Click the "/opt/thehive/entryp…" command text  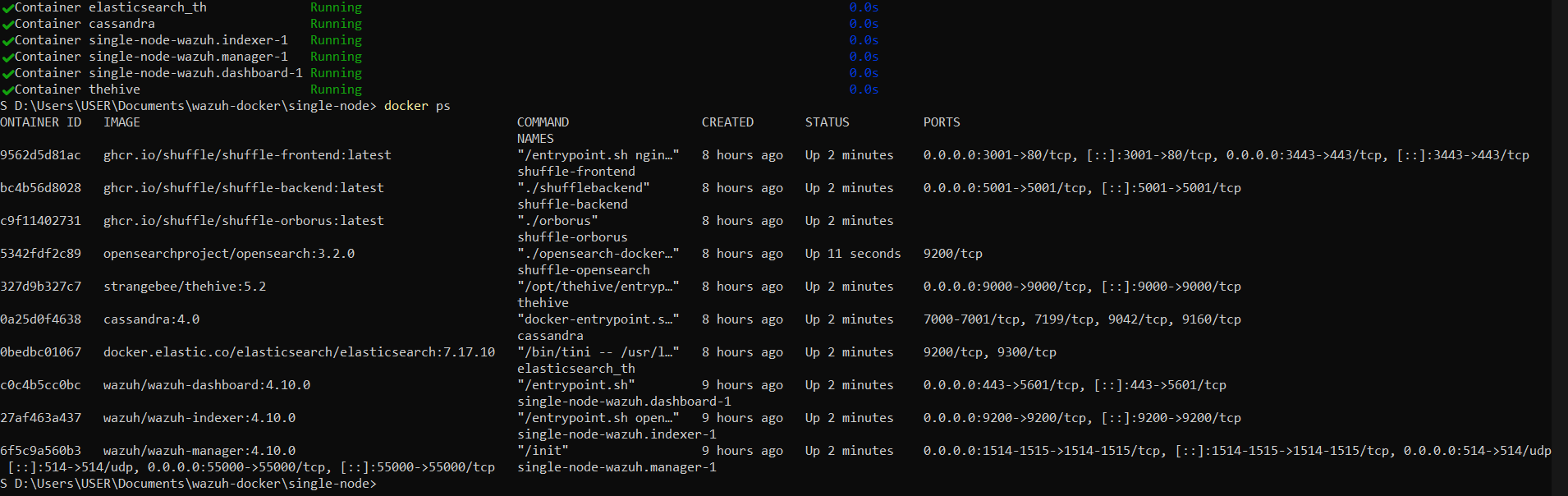pos(598,287)
